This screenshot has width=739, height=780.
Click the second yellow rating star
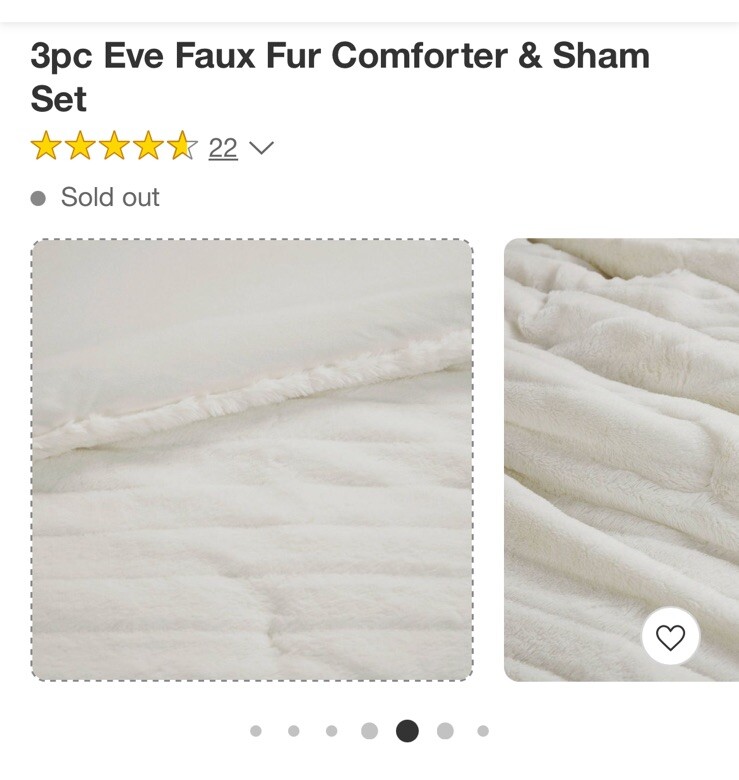[x=81, y=146]
